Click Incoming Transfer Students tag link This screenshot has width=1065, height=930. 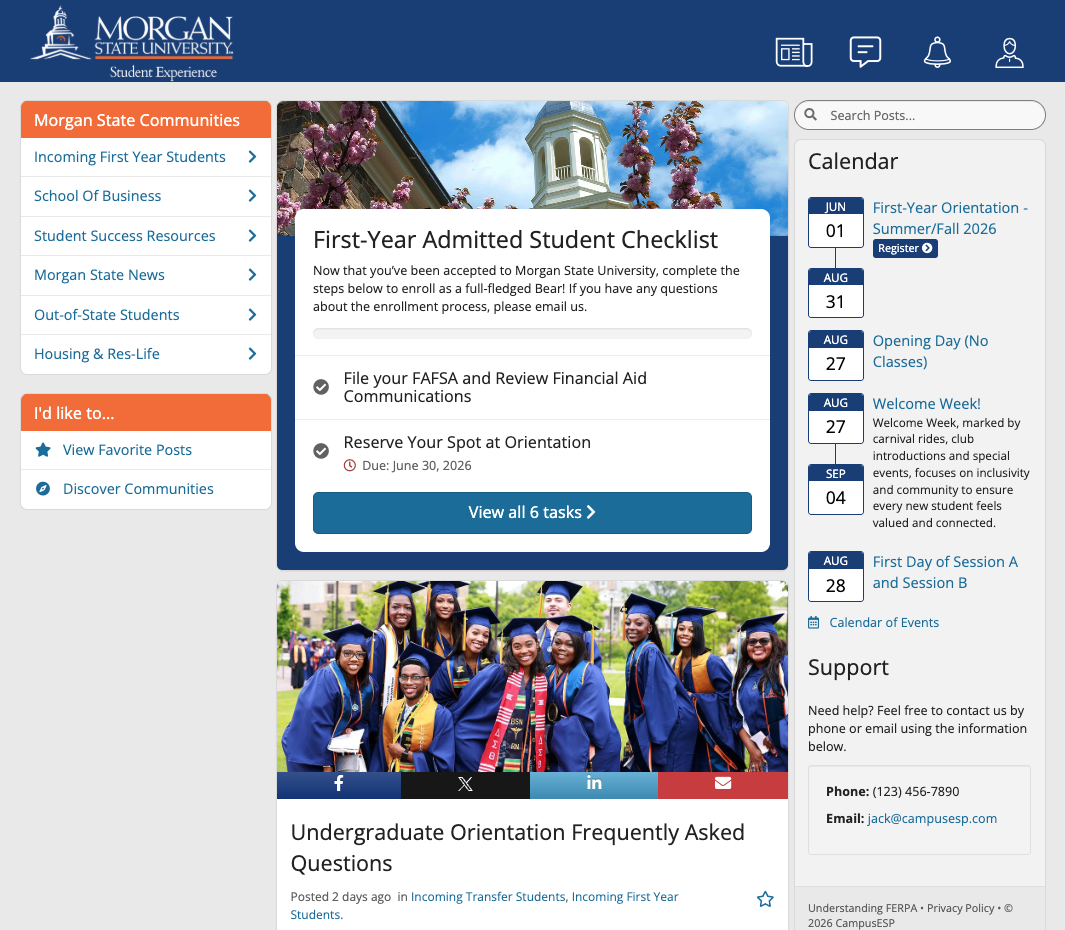coord(488,897)
